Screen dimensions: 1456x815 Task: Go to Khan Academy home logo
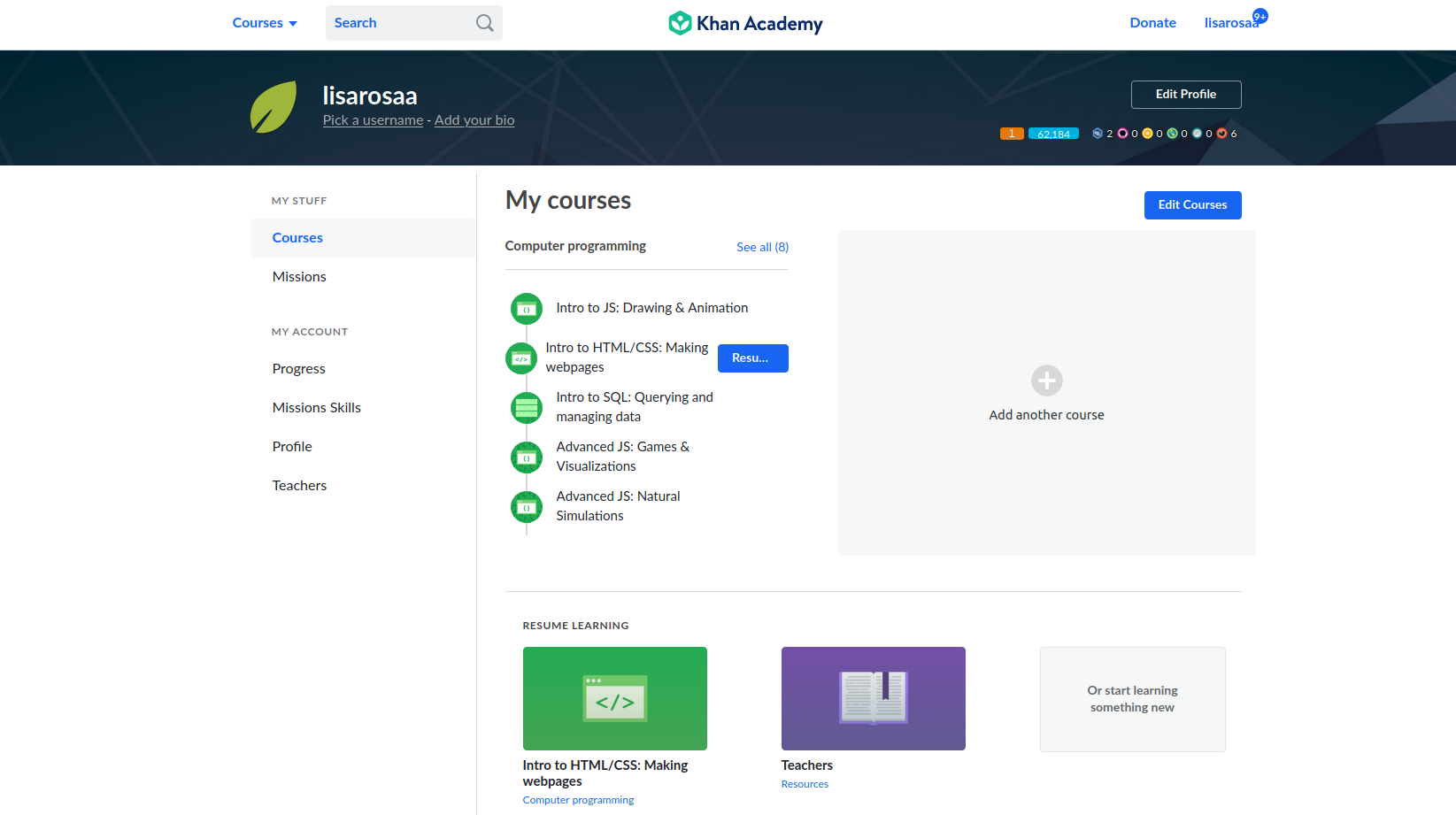745,23
